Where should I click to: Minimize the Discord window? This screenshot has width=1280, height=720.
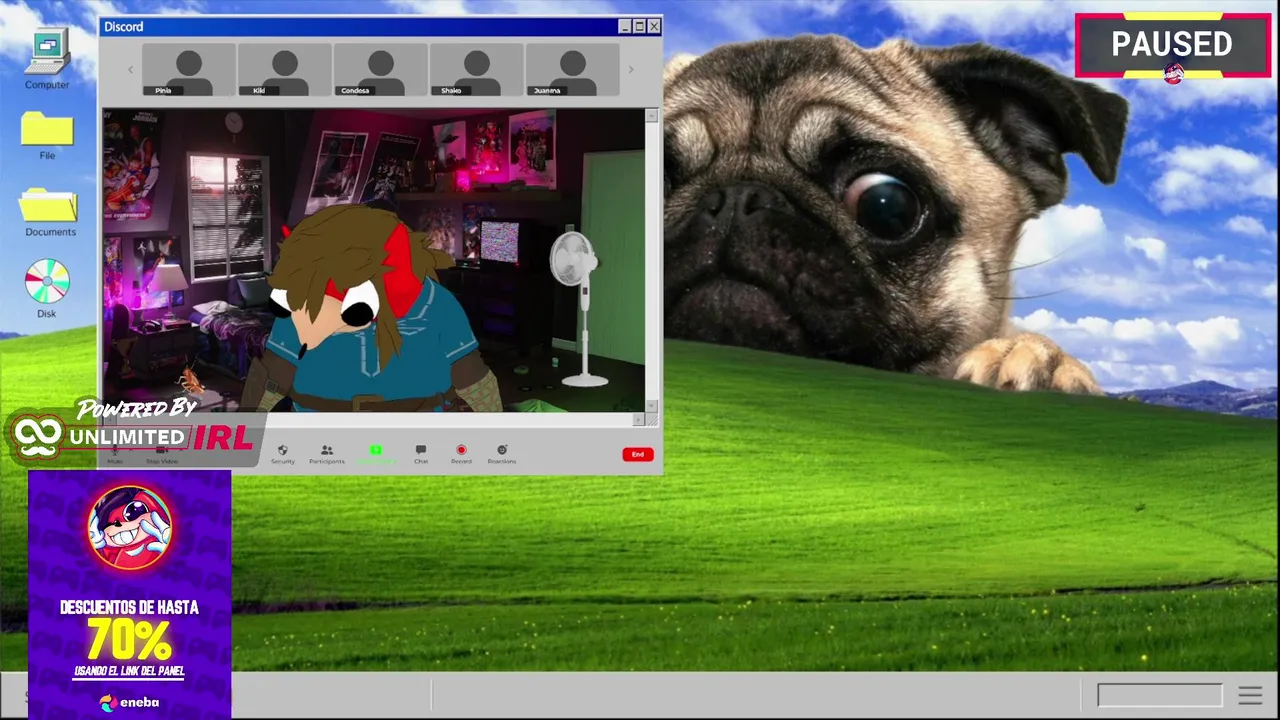pos(625,27)
